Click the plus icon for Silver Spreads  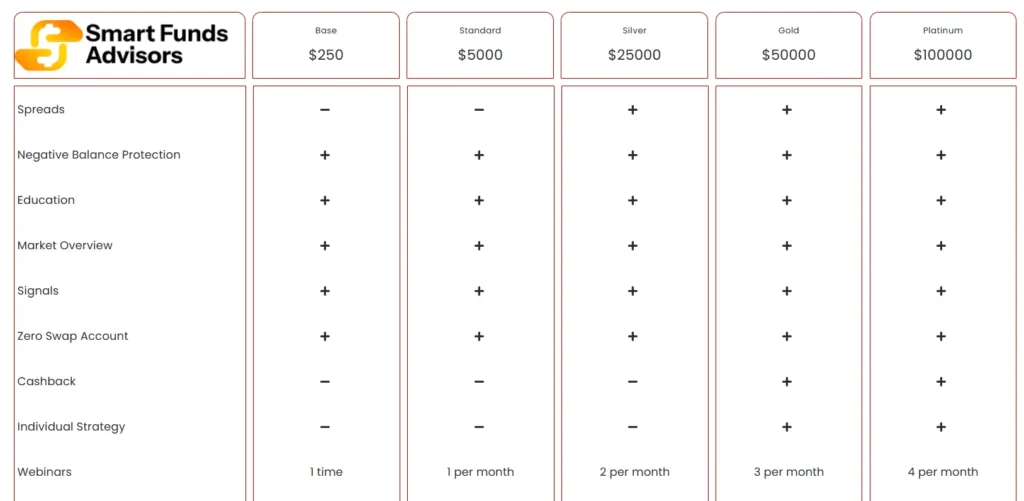click(633, 110)
